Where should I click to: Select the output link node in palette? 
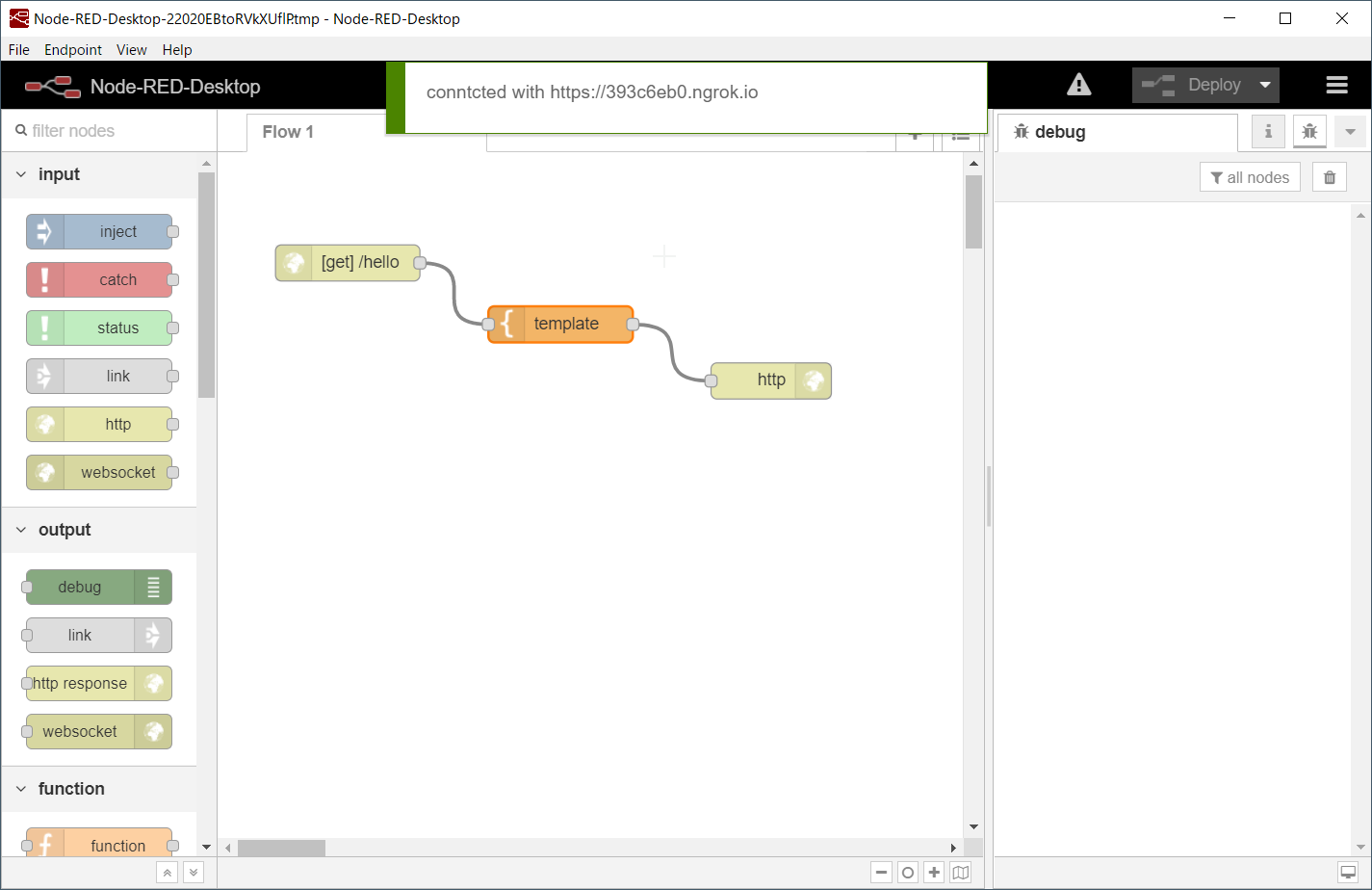click(99, 635)
